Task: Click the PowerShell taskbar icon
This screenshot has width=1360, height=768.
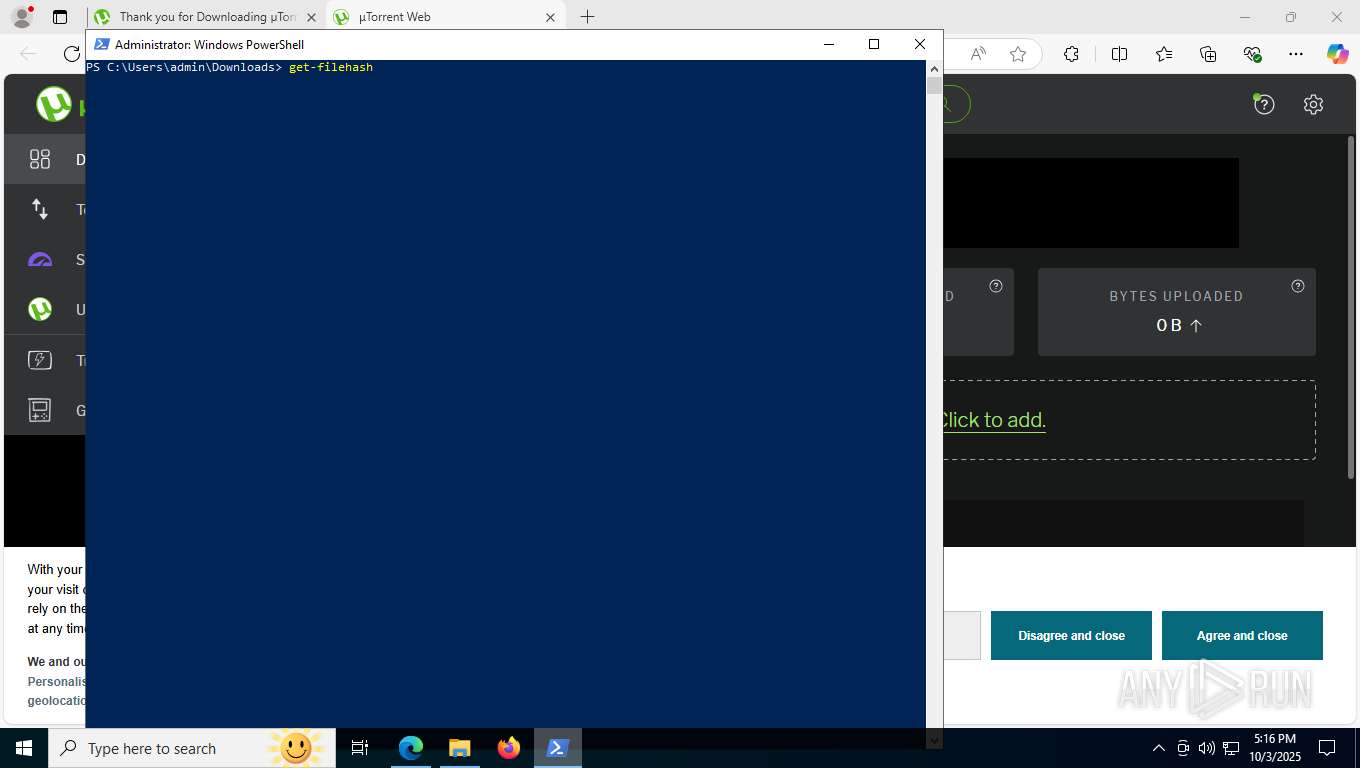Action: [x=558, y=748]
